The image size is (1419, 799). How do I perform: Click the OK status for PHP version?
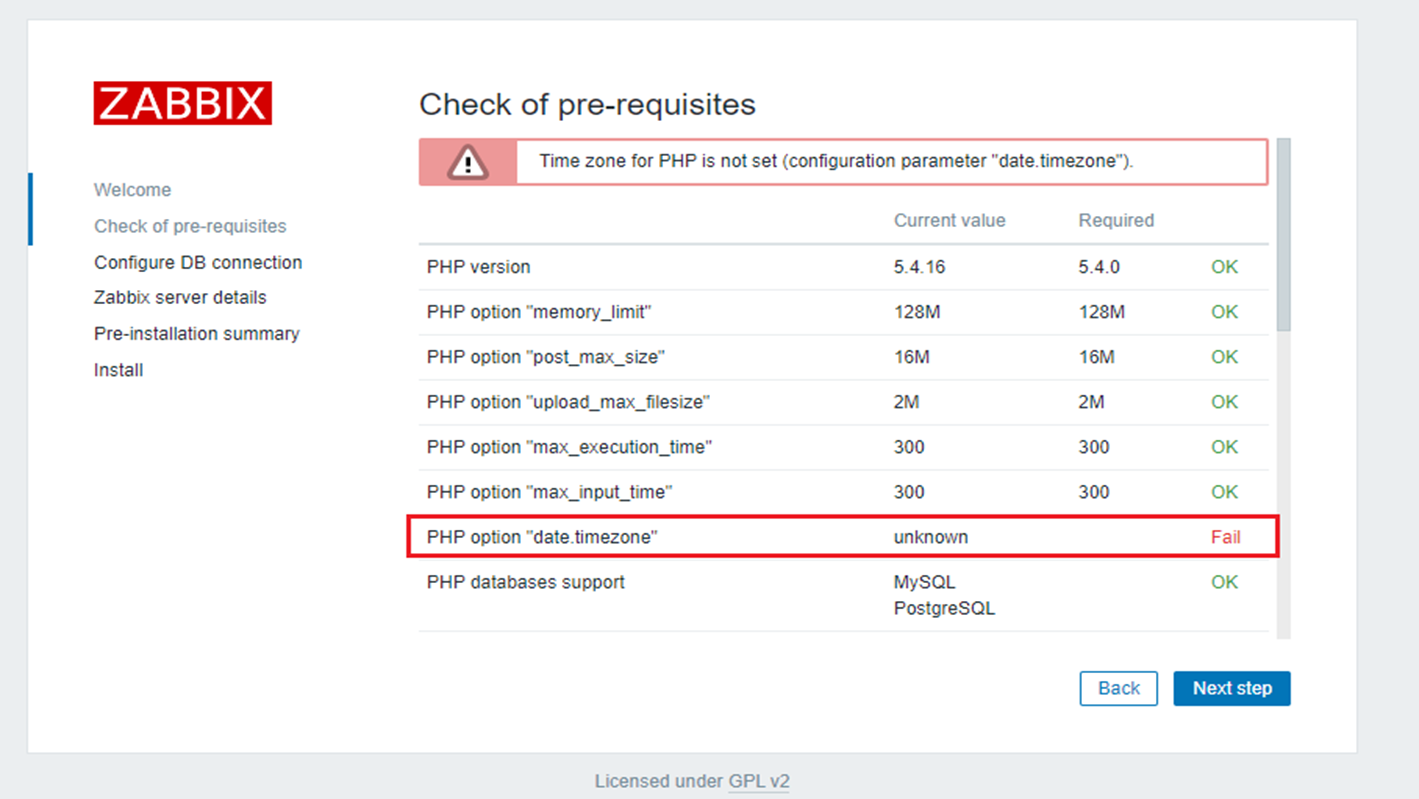point(1224,267)
